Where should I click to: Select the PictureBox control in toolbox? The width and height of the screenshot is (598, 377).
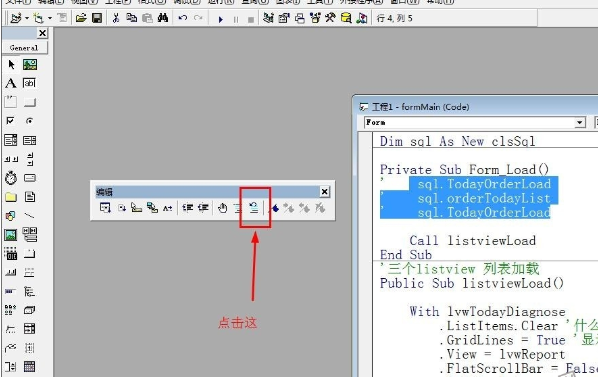30,64
